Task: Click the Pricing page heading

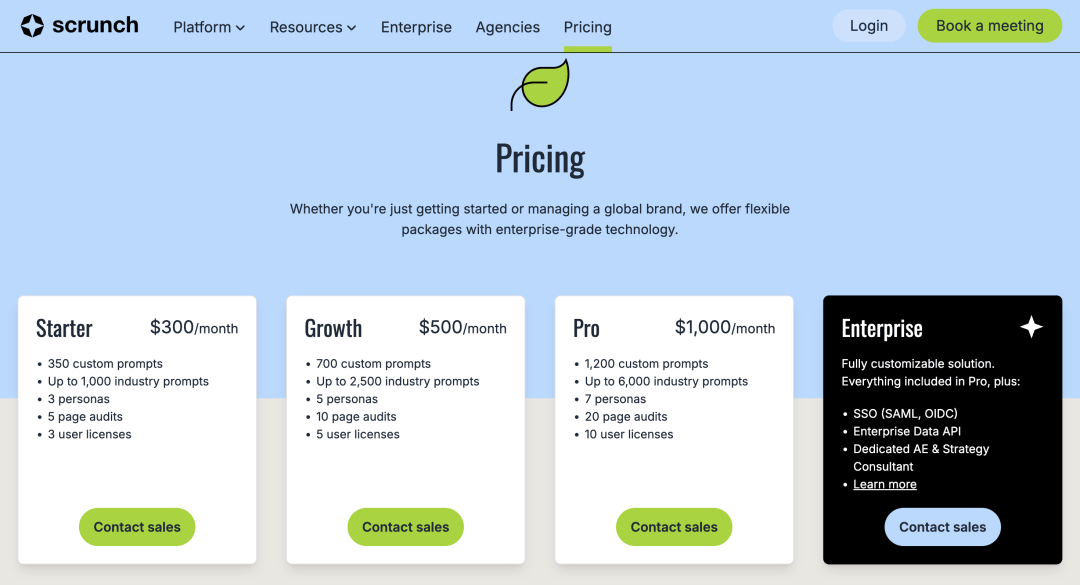Action: coord(540,158)
